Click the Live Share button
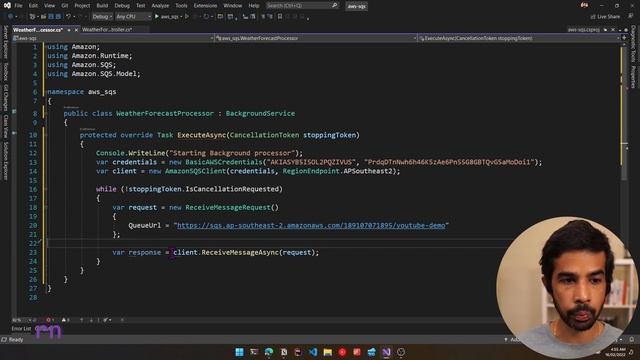This screenshot has height=360, width=640. point(605,17)
